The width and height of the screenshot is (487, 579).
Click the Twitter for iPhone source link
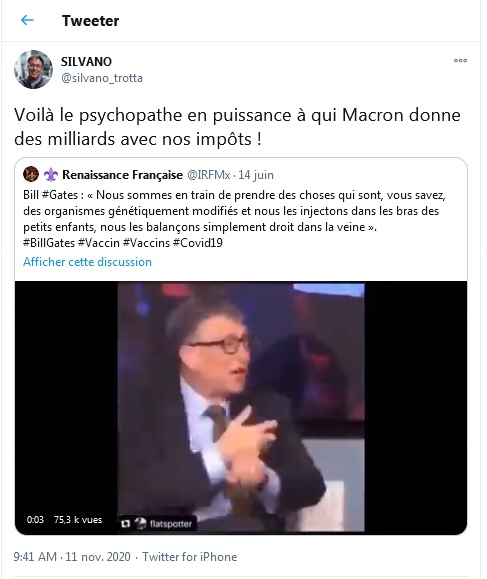pyautogui.click(x=189, y=556)
